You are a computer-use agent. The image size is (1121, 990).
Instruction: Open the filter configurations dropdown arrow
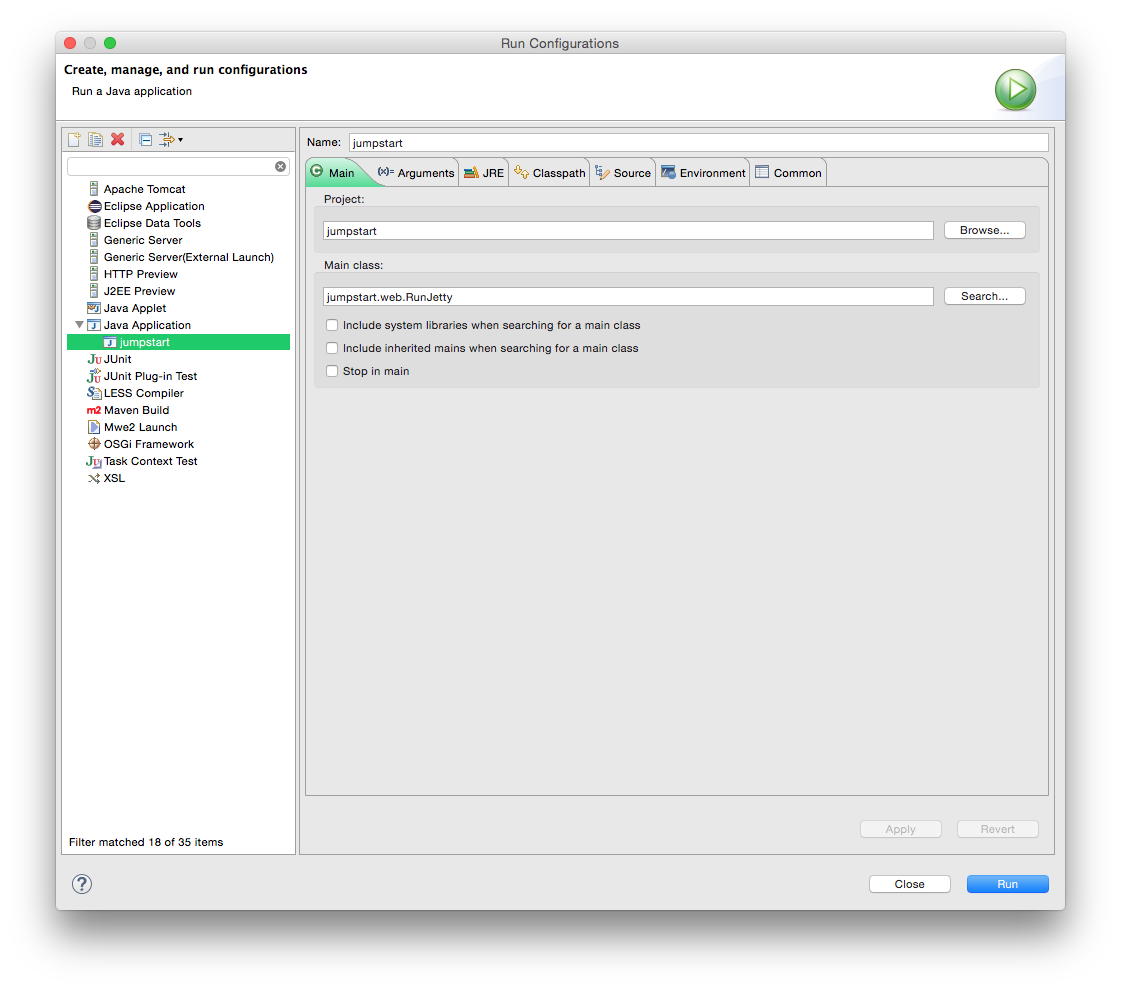[x=180, y=140]
